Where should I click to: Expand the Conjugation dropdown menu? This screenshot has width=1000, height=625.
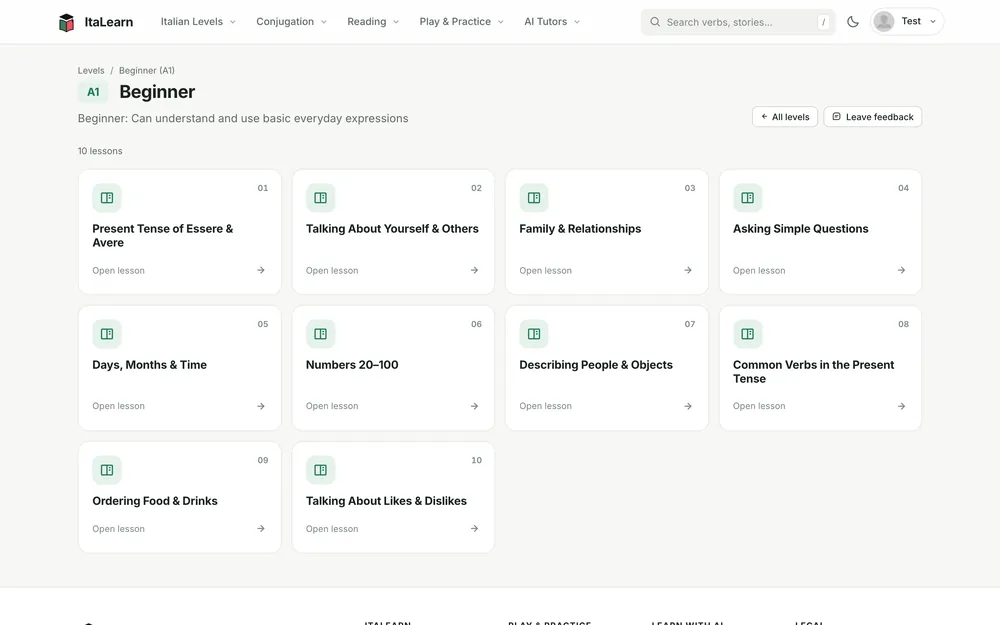[x=291, y=22]
